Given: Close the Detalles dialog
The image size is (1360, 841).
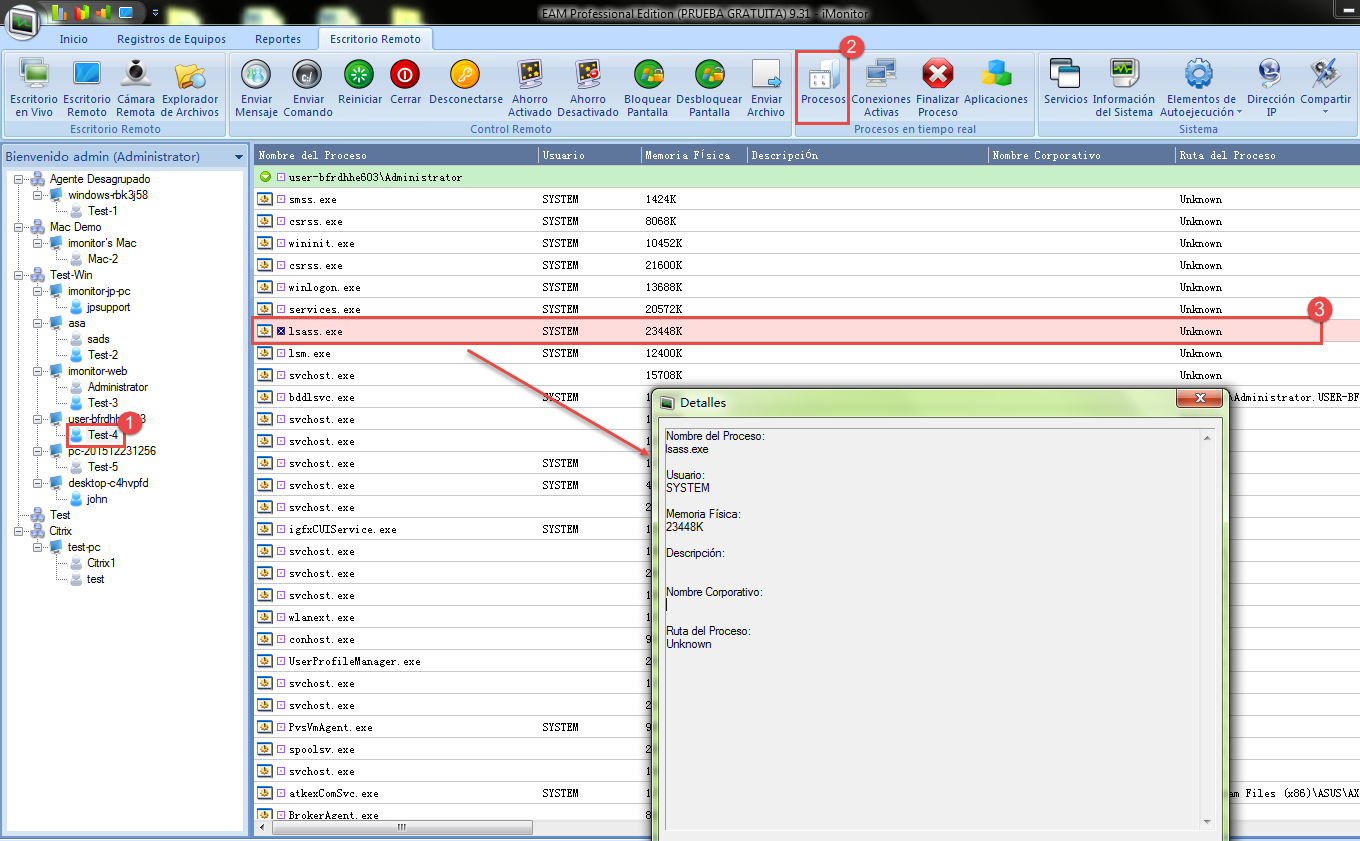Looking at the screenshot, I should click(x=1199, y=401).
